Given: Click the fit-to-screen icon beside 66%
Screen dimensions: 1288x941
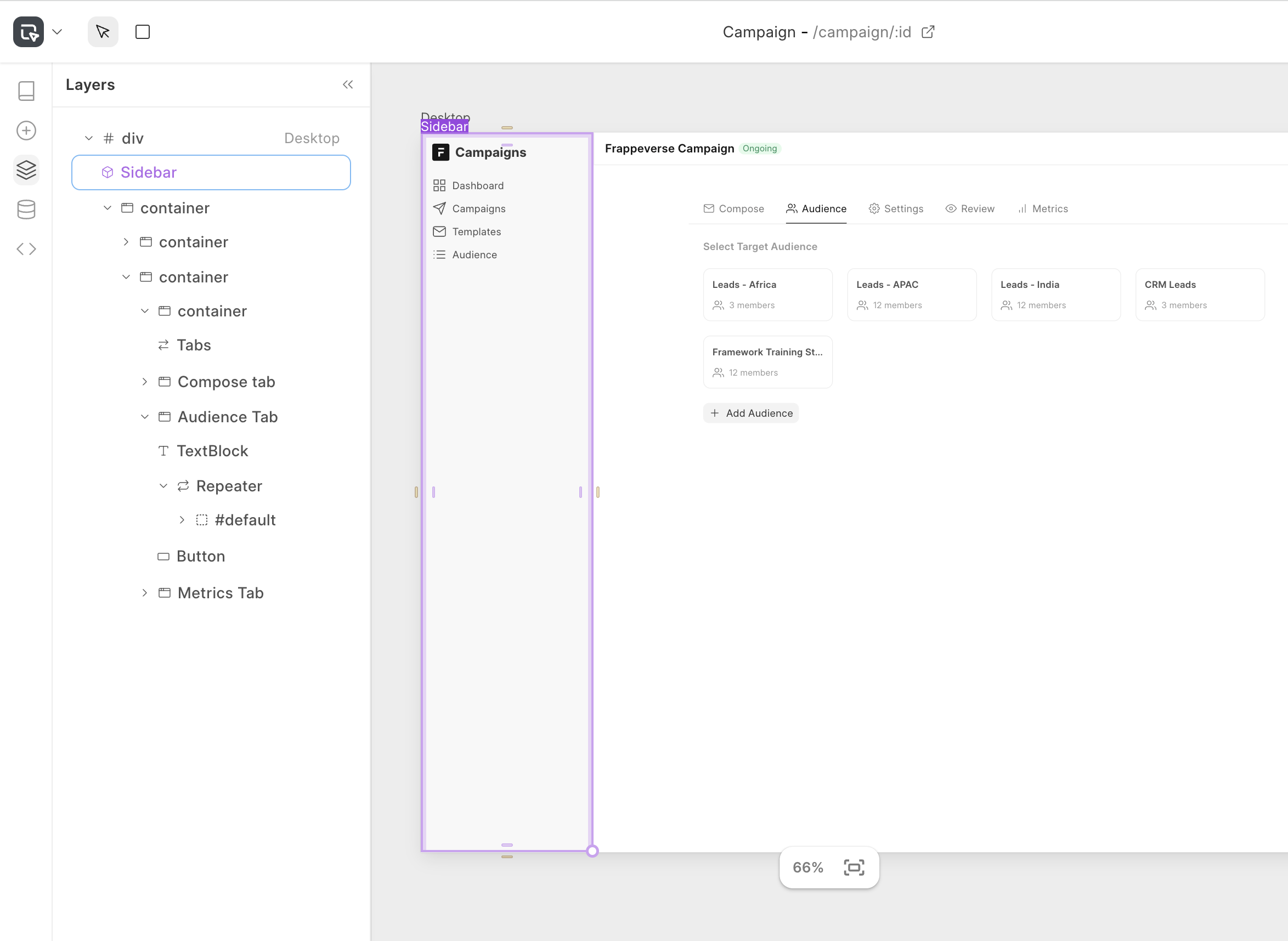Looking at the screenshot, I should (854, 868).
